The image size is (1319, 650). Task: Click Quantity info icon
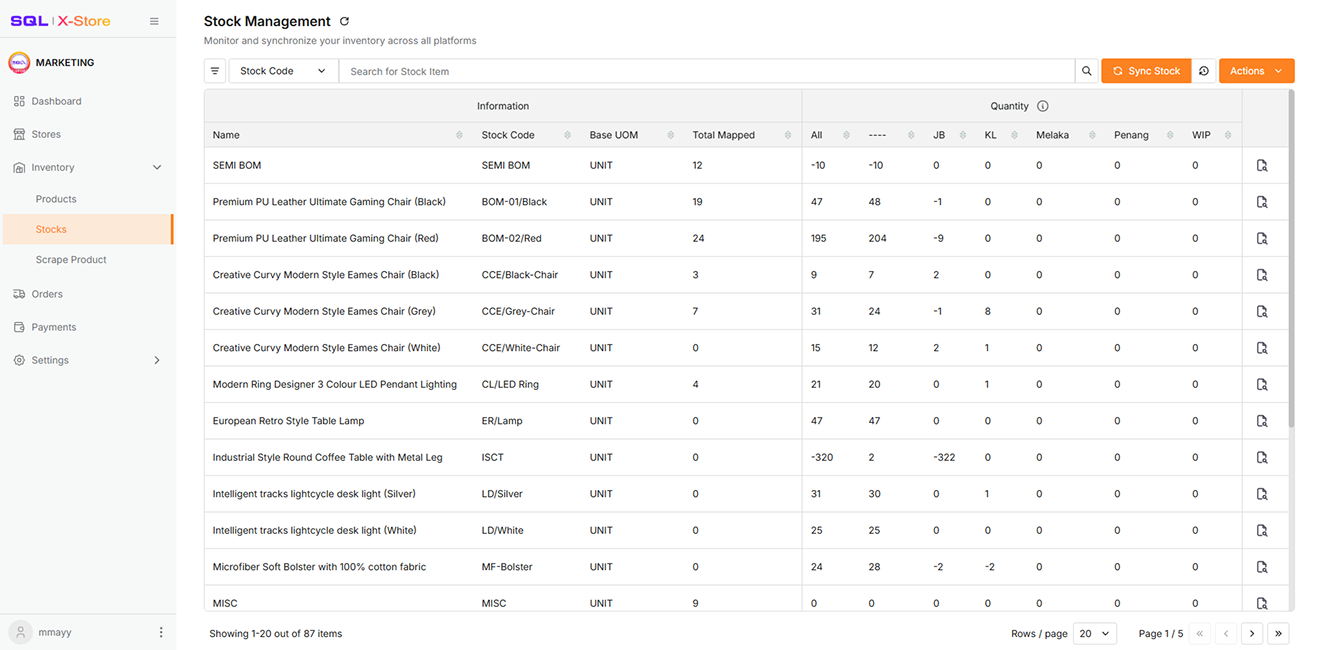point(1043,106)
